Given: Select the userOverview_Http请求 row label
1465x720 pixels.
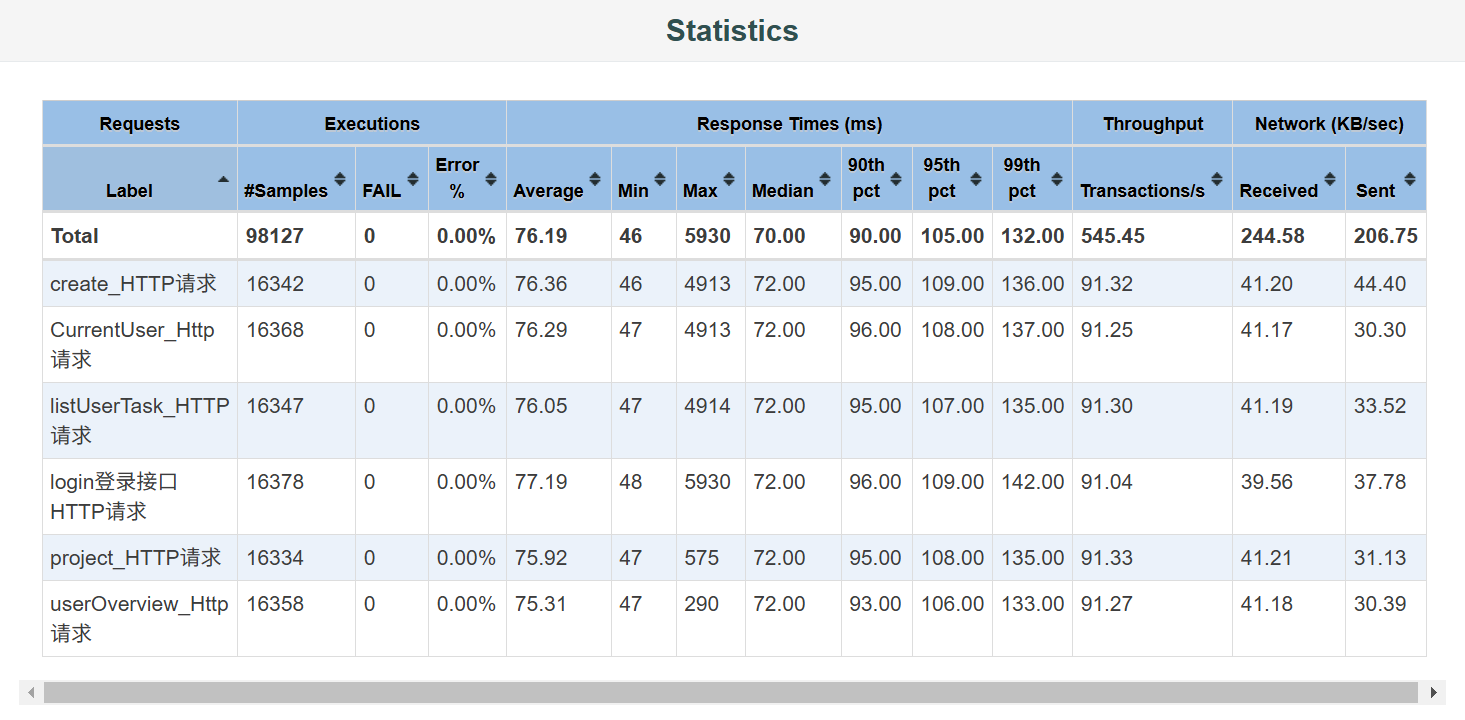Looking at the screenshot, I should click(x=139, y=618).
